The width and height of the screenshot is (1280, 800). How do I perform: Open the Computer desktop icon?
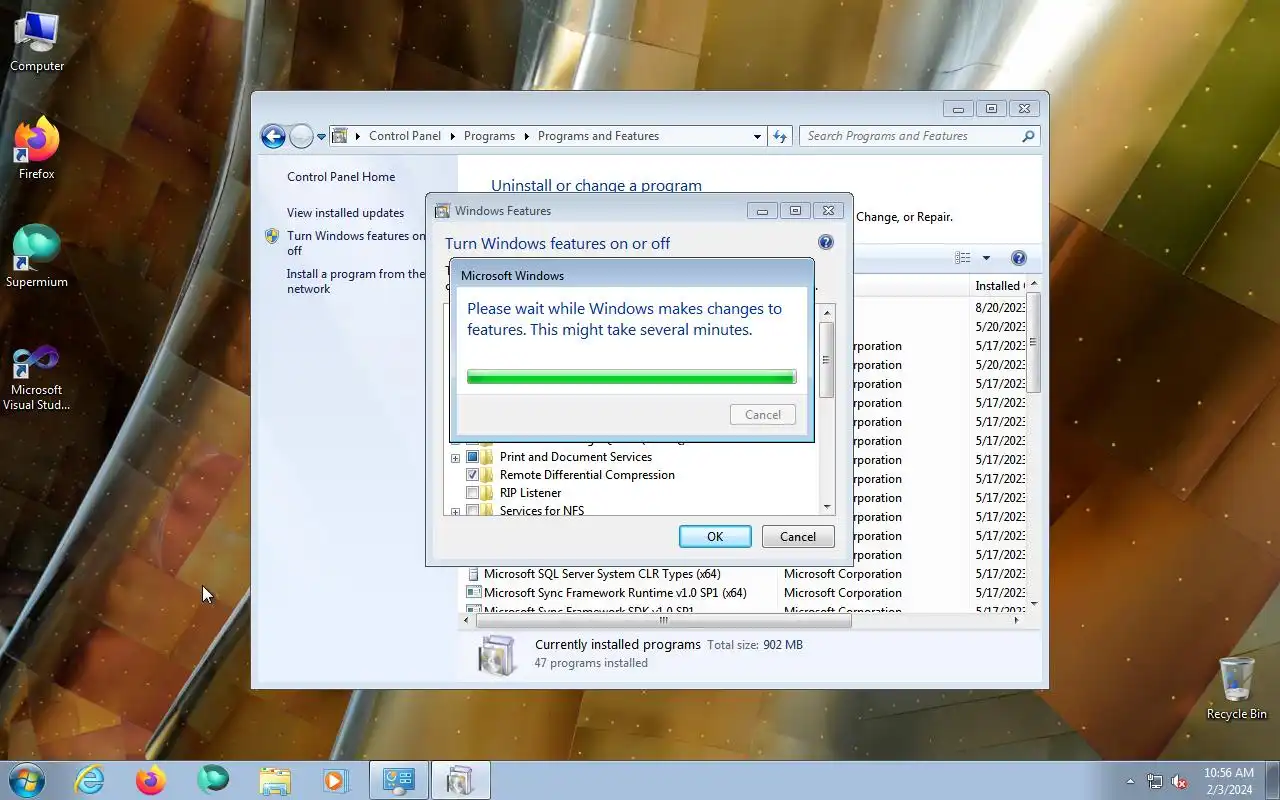click(37, 42)
